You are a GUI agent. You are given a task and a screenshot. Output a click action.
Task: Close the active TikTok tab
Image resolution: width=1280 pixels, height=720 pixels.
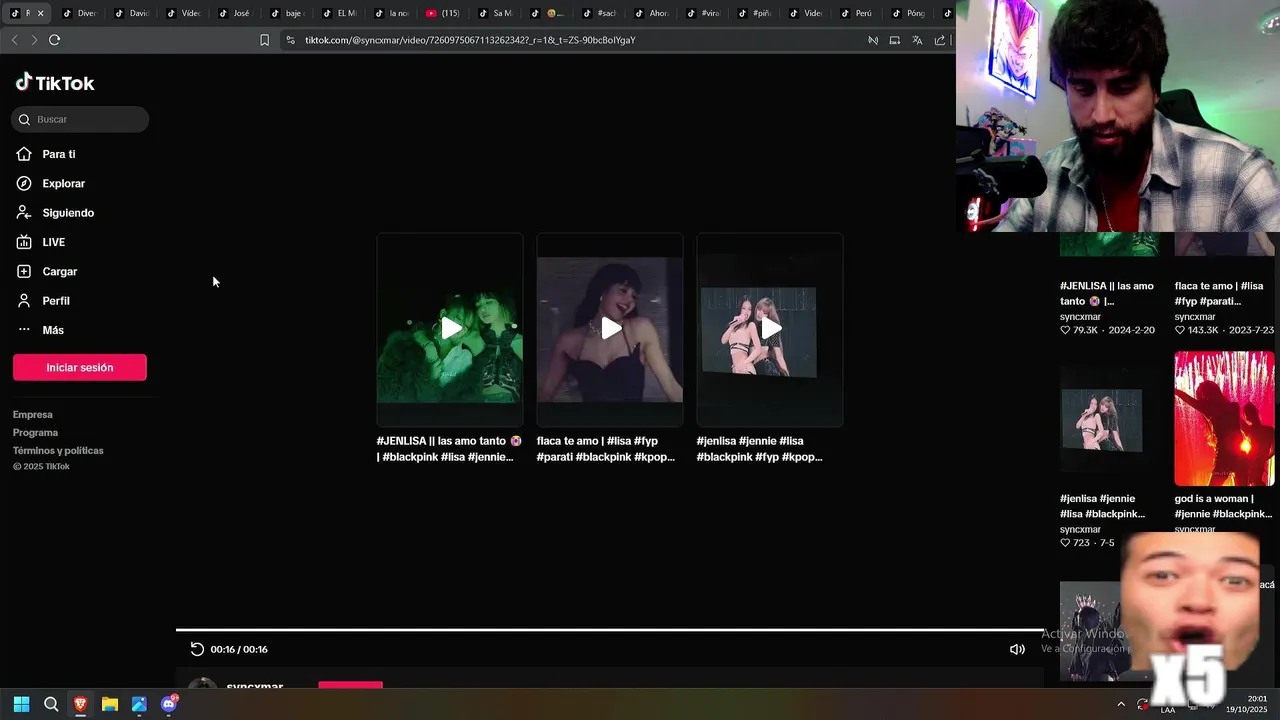40,13
